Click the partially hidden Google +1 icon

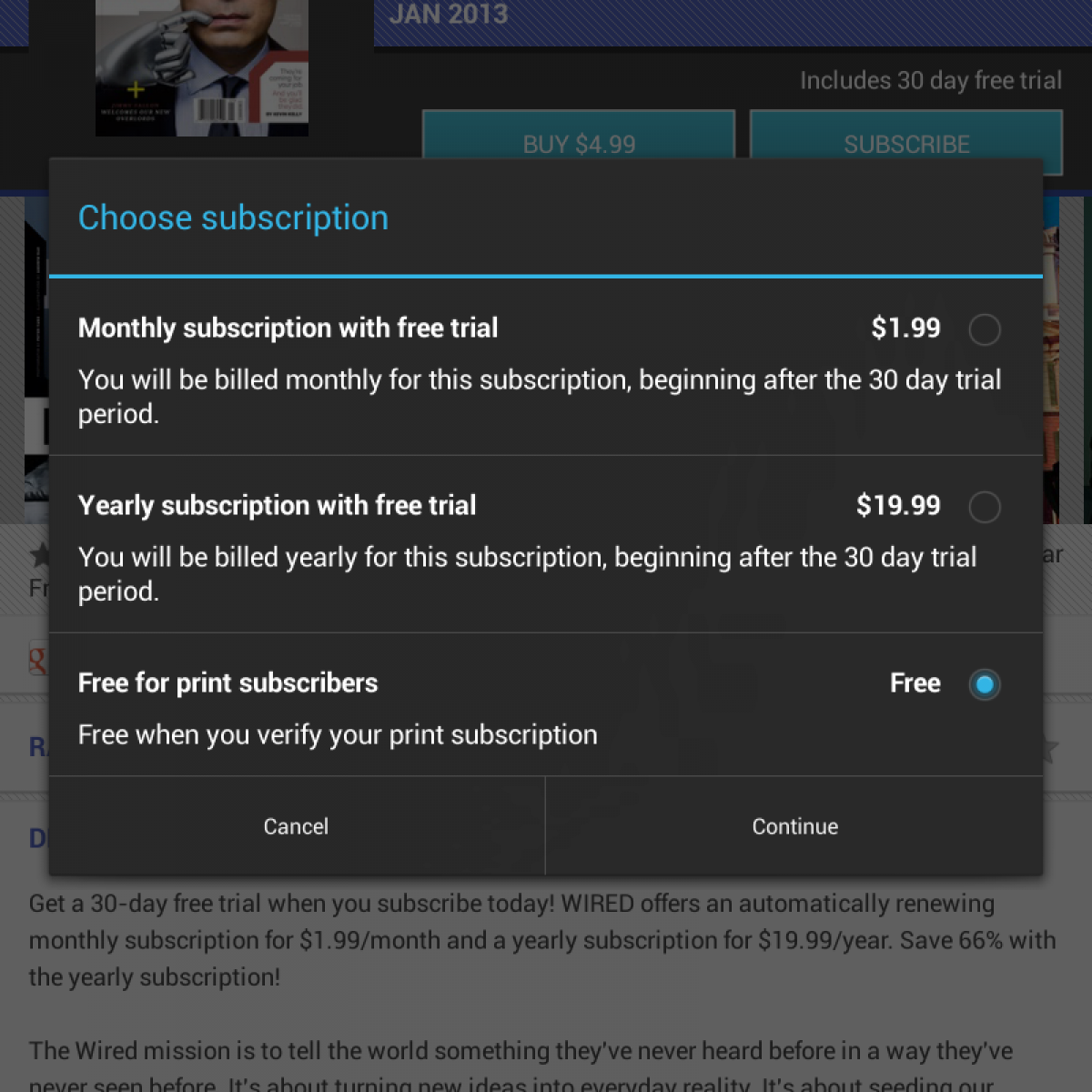(37, 658)
